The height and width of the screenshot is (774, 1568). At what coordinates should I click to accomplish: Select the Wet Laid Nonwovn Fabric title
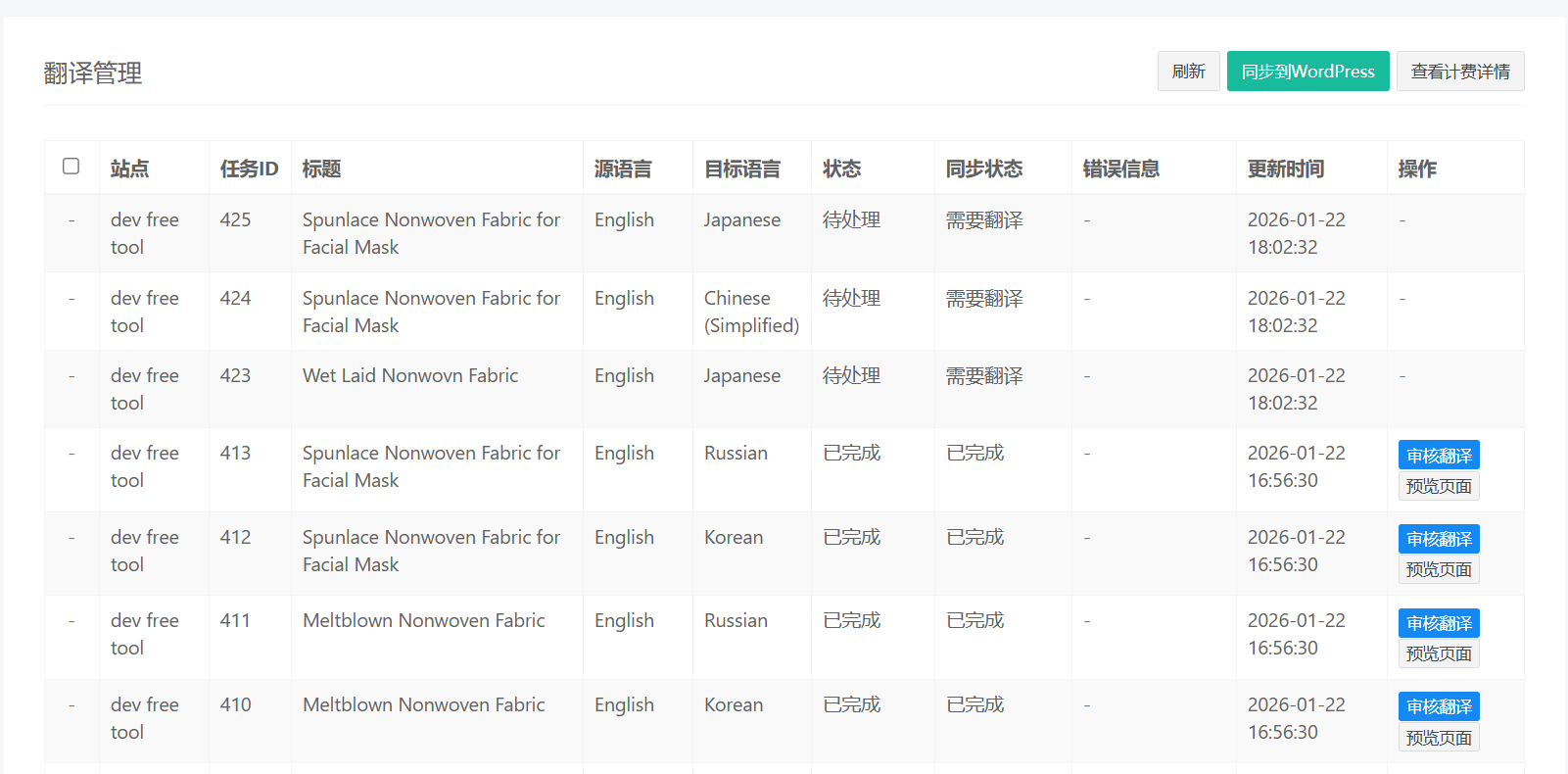tap(410, 375)
